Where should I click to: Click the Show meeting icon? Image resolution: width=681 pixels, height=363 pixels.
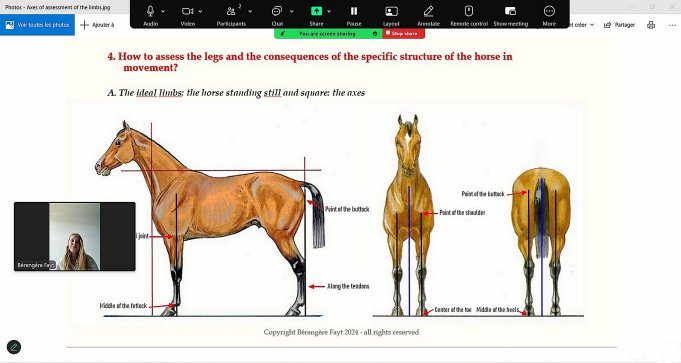coord(510,11)
